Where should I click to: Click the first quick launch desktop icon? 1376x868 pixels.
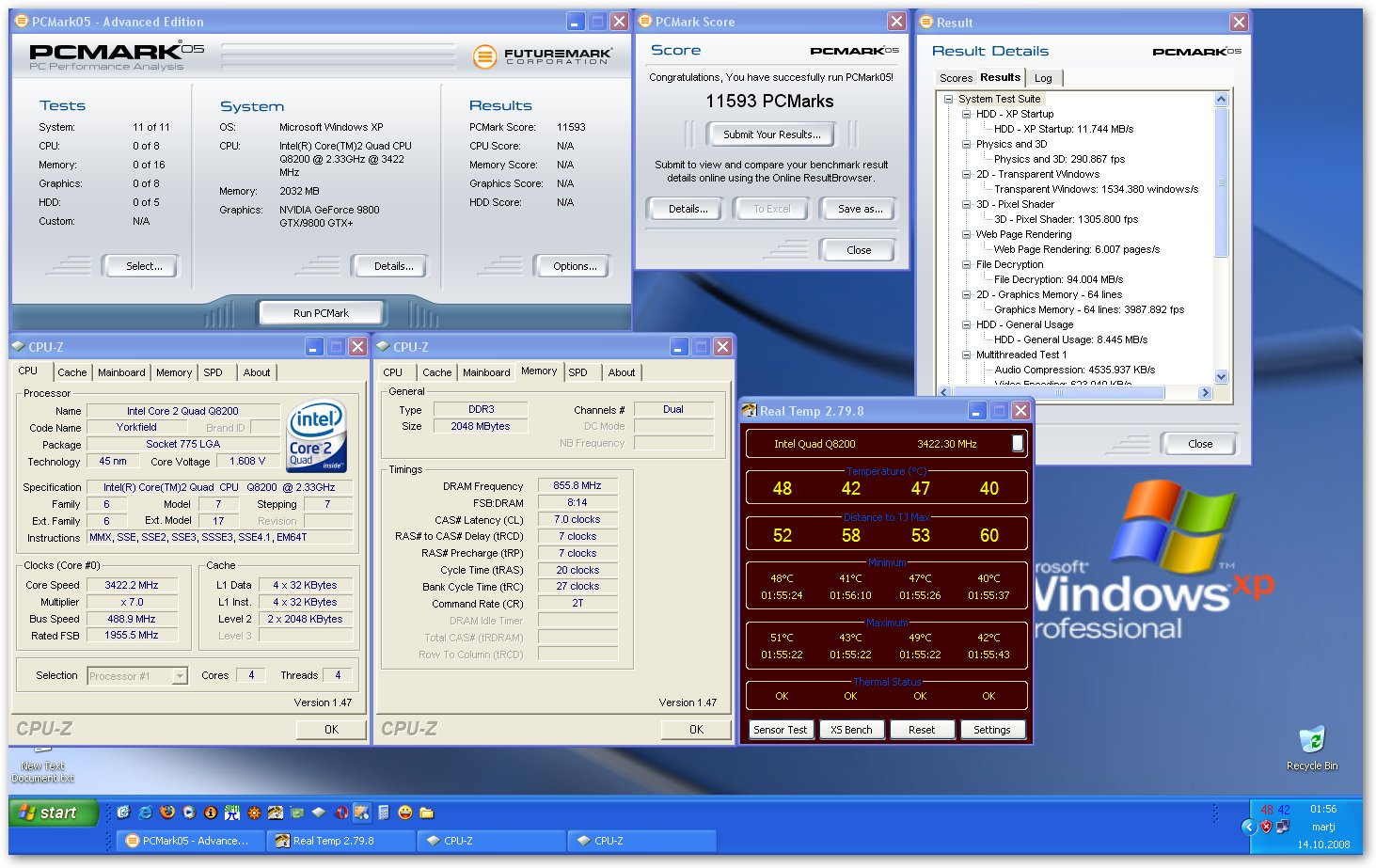(x=124, y=813)
